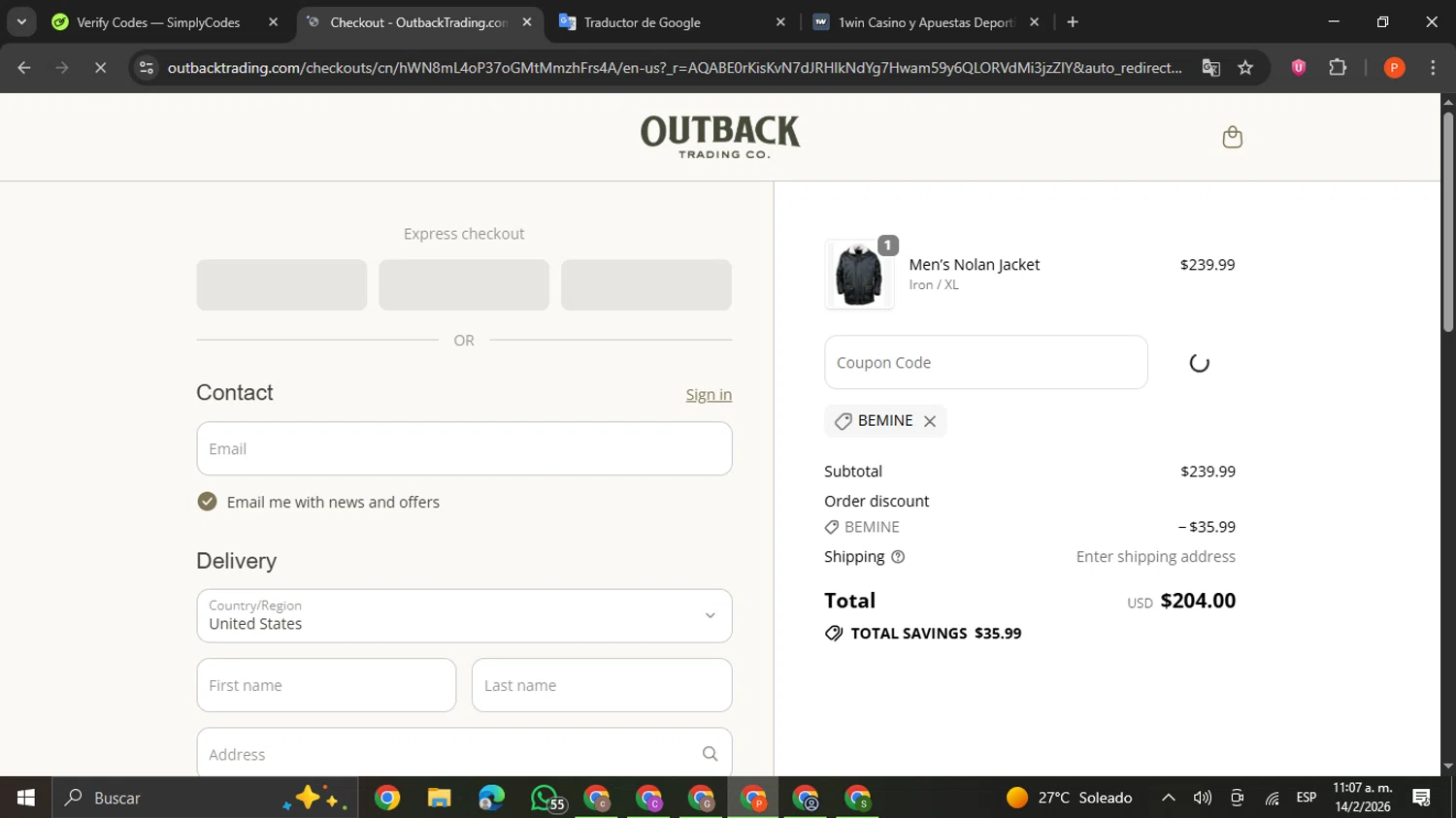Open the shipping info help icon
Screen dimensions: 1456x818
click(x=898, y=557)
